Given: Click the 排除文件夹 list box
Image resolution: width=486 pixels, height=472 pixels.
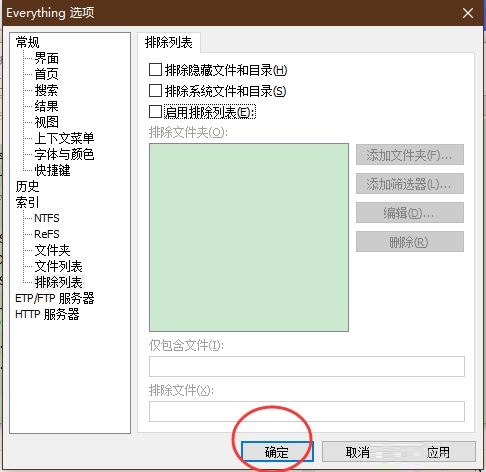Looking at the screenshot, I should pos(249,238).
